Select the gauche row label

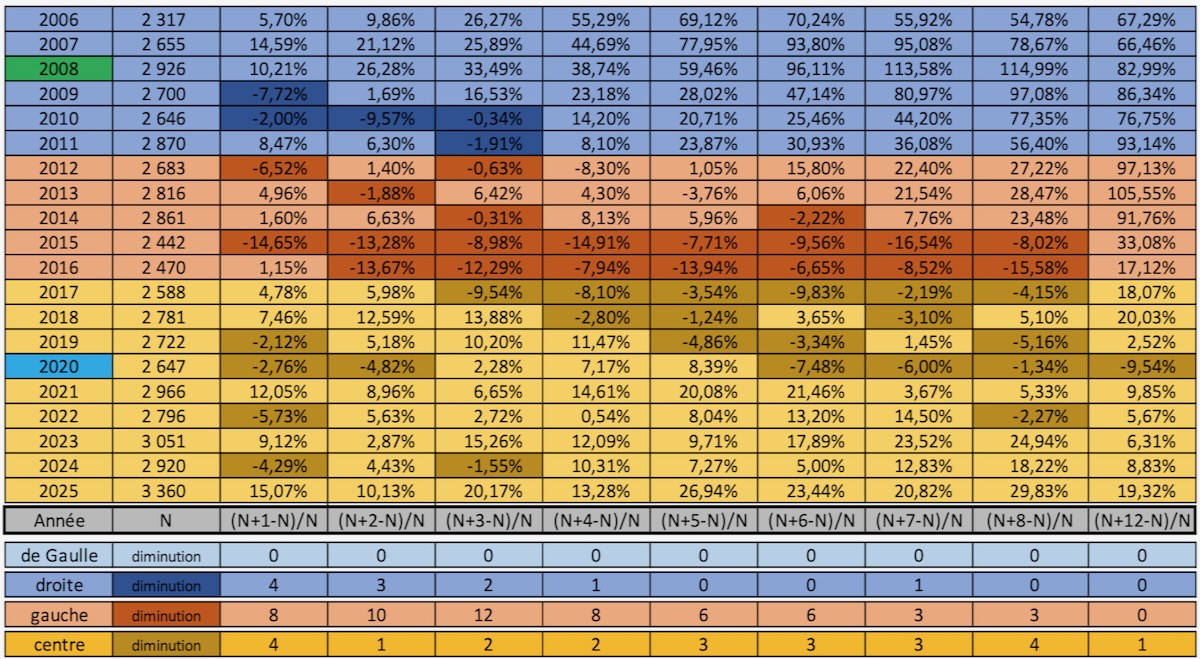click(58, 616)
